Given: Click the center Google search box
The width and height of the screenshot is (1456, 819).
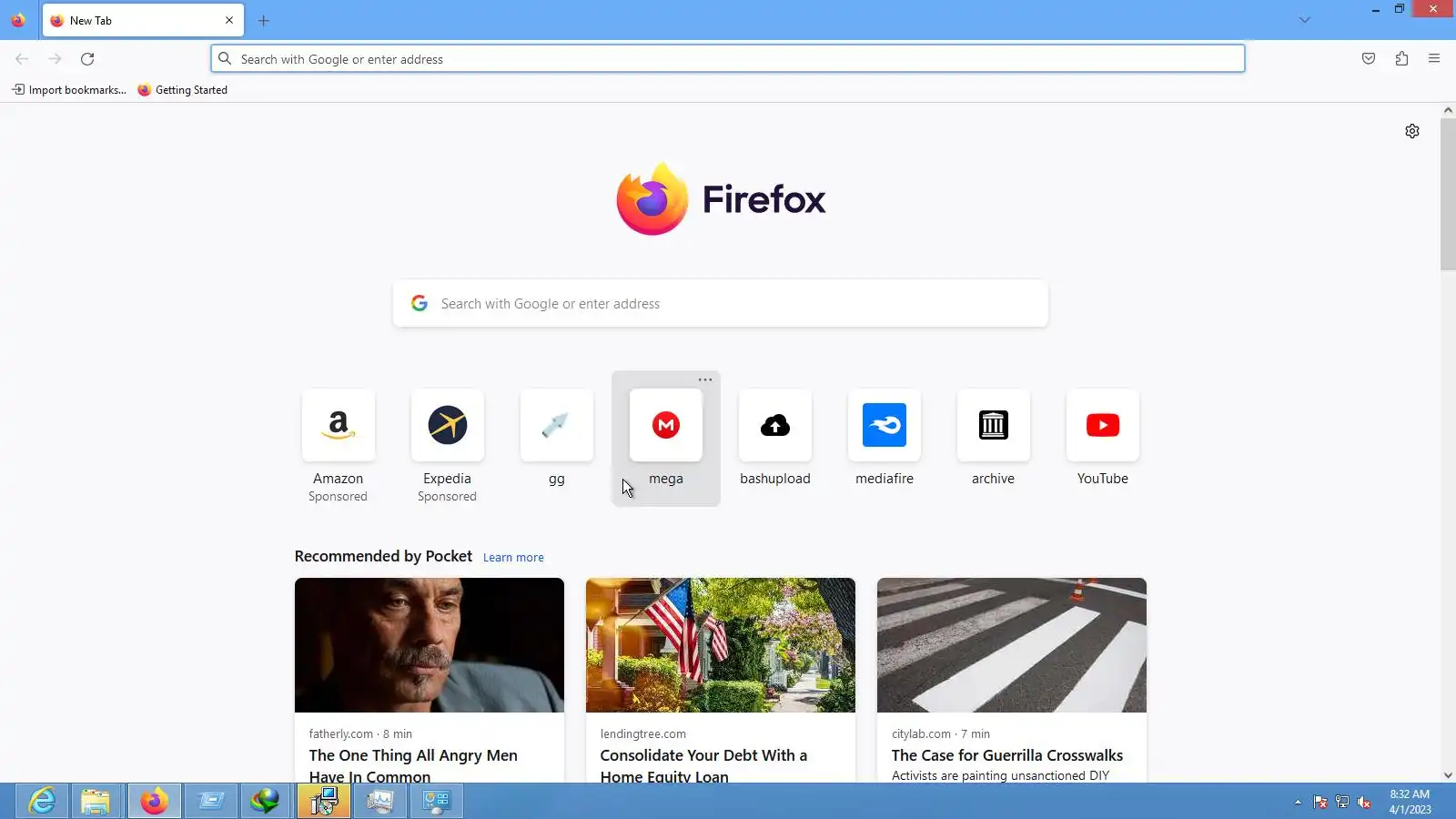Looking at the screenshot, I should click(x=721, y=304).
